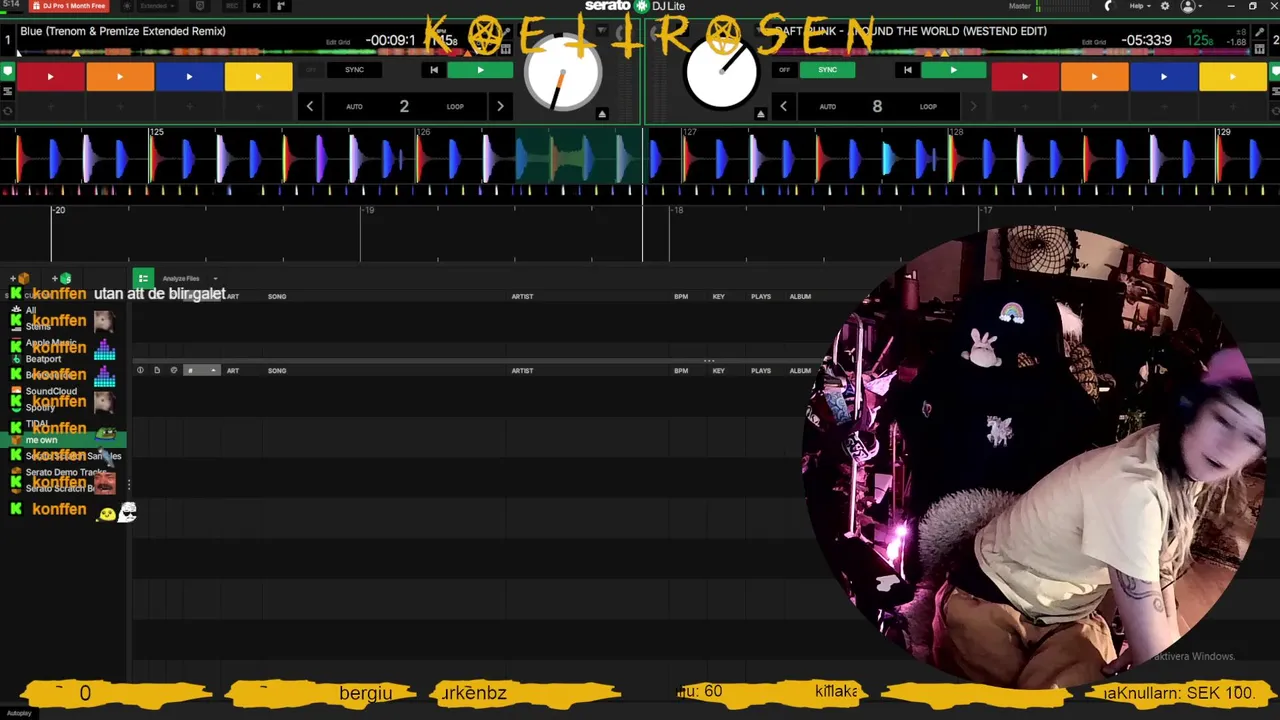
Task: Jump to cue start on left deck
Action: pos(433,70)
